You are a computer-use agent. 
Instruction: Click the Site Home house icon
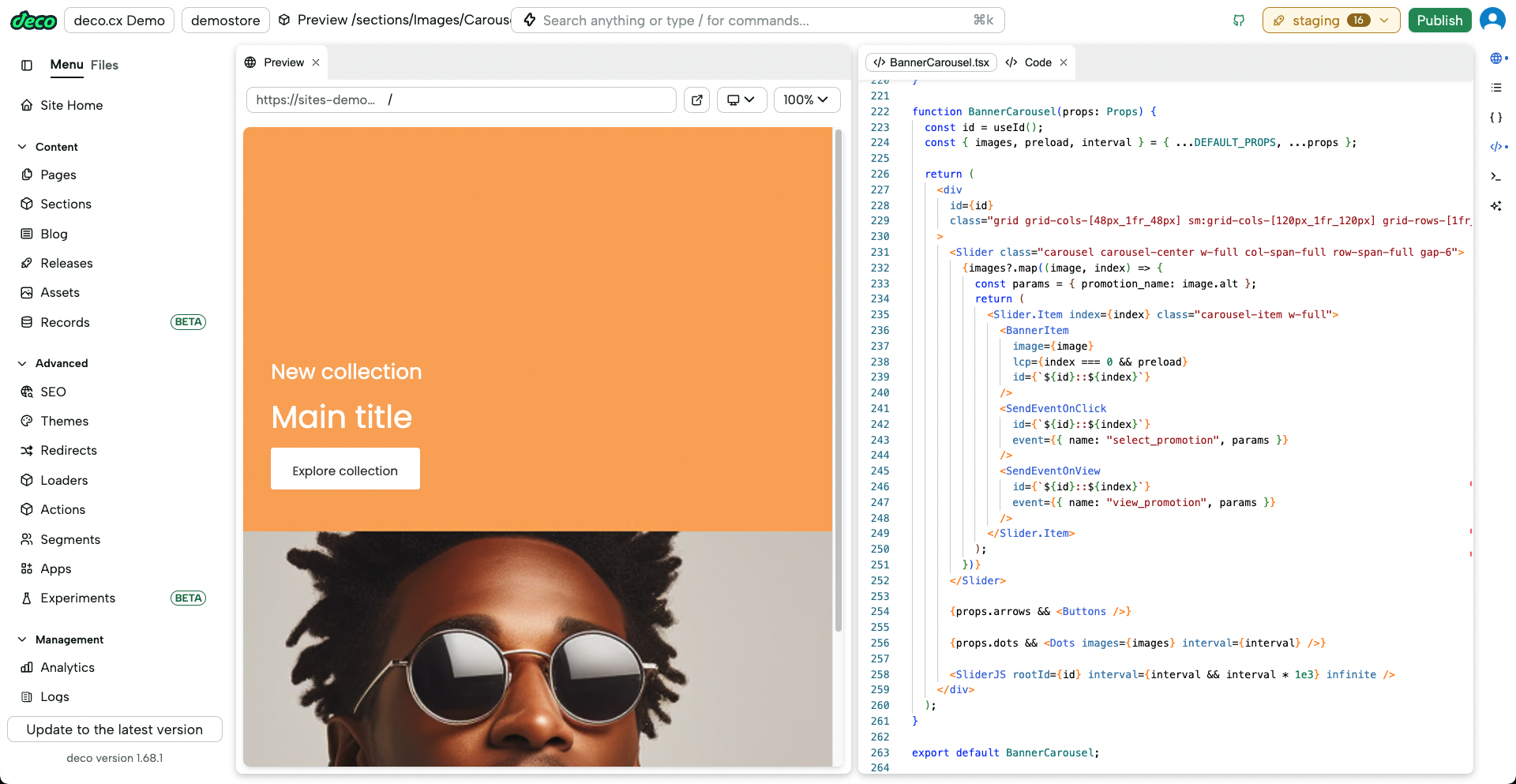click(27, 105)
